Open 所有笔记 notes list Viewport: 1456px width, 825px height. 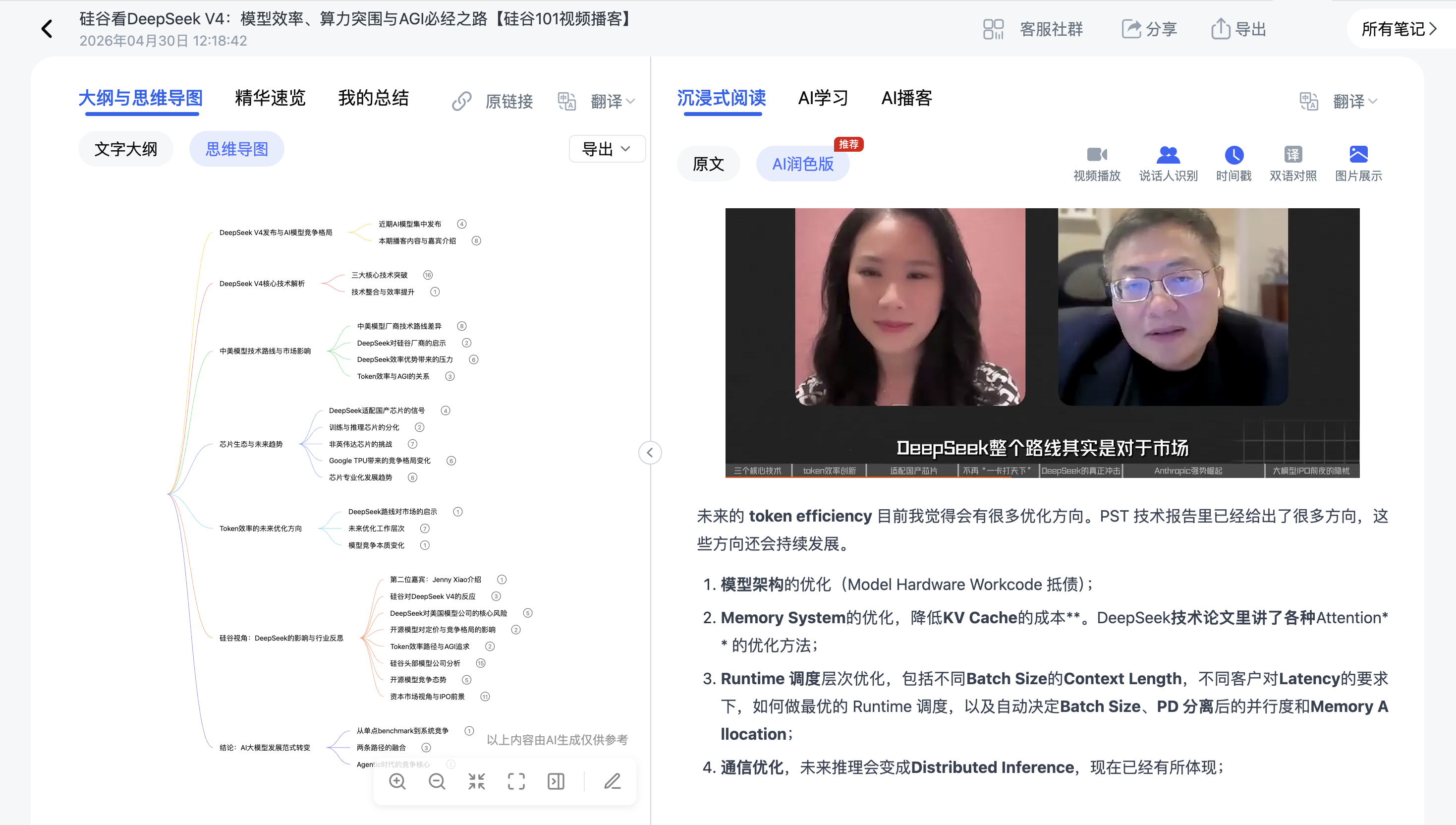click(1399, 29)
